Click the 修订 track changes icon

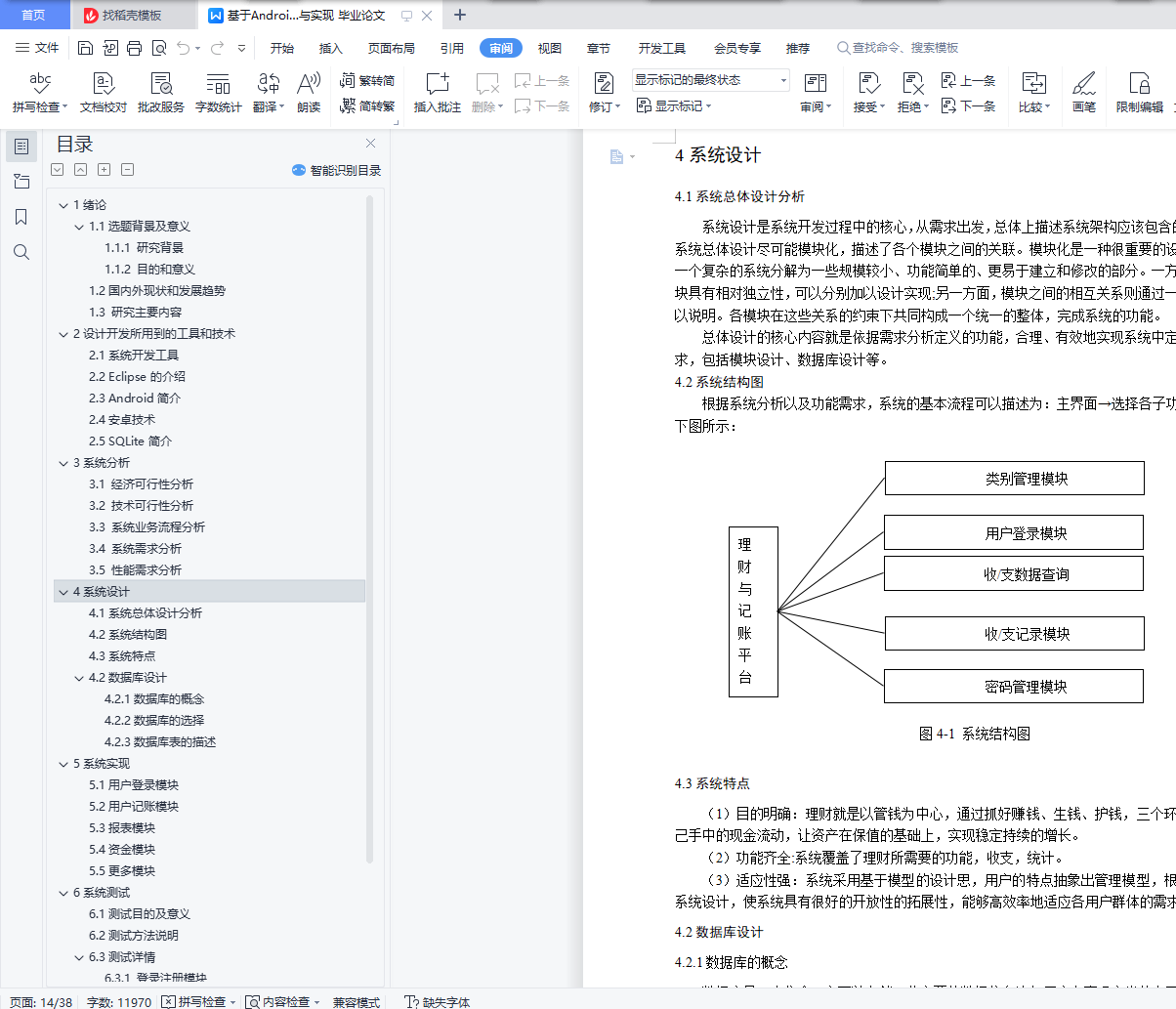(x=604, y=83)
